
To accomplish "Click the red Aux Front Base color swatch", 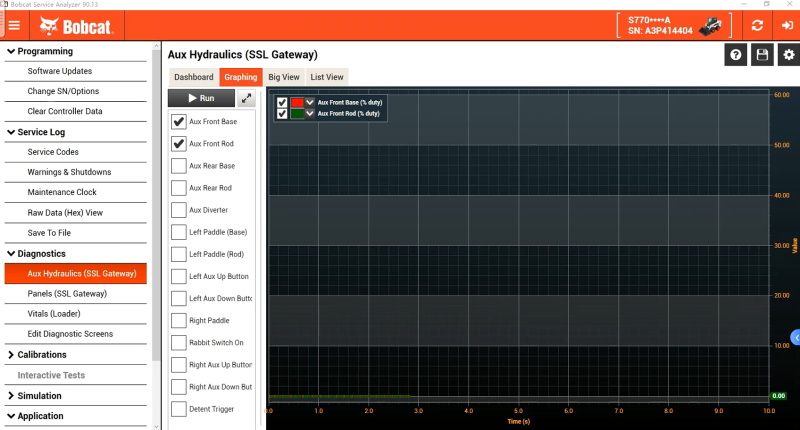I will pyautogui.click(x=297, y=102).
